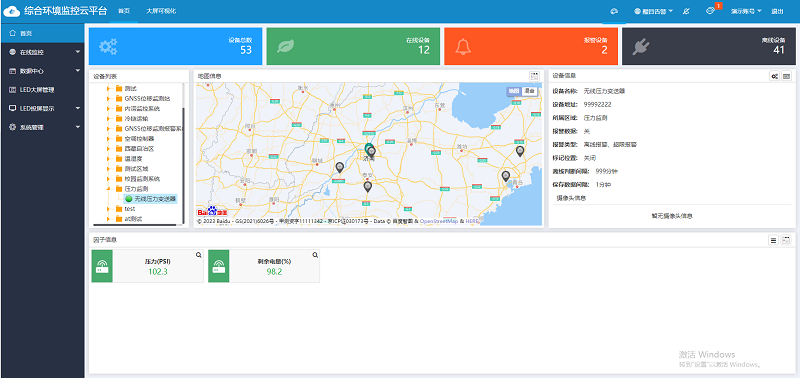Viewport: 800px width, 378px height.
Task: Expand the 数据中心 sidebar menu
Action: (x=42, y=71)
